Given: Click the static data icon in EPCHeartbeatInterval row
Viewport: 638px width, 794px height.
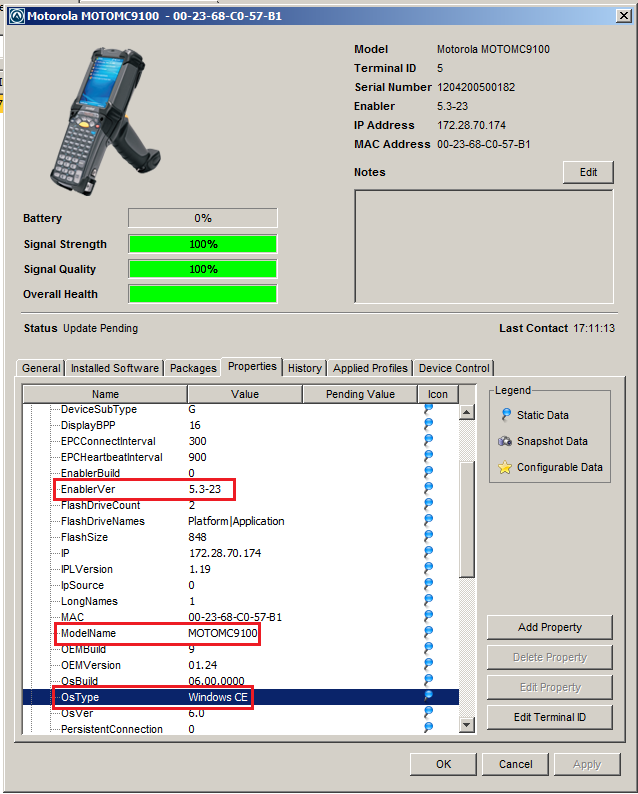Looking at the screenshot, I should (x=428, y=456).
